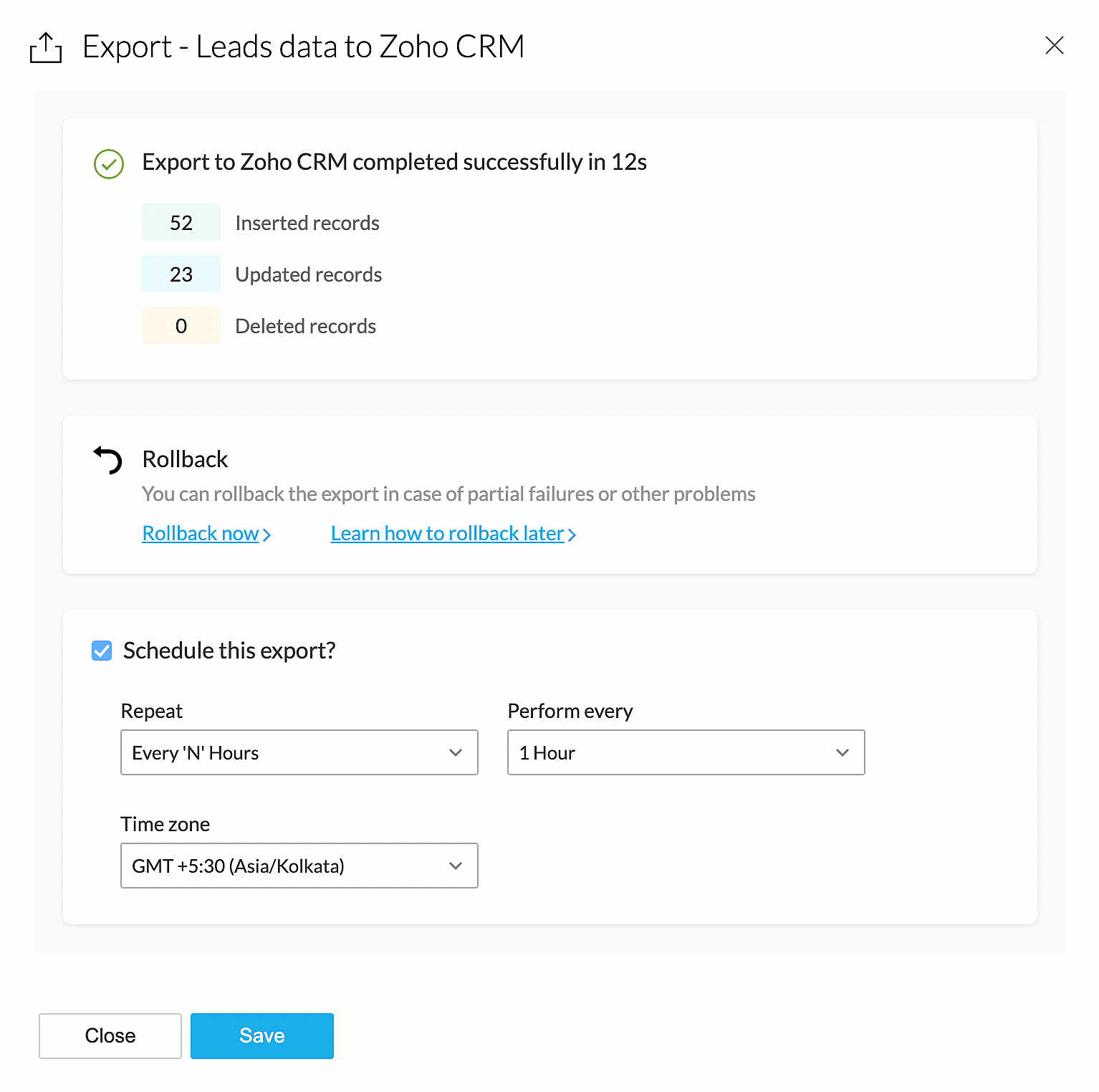1099x1092 pixels.
Task: Click the Close button
Action: pos(110,1035)
